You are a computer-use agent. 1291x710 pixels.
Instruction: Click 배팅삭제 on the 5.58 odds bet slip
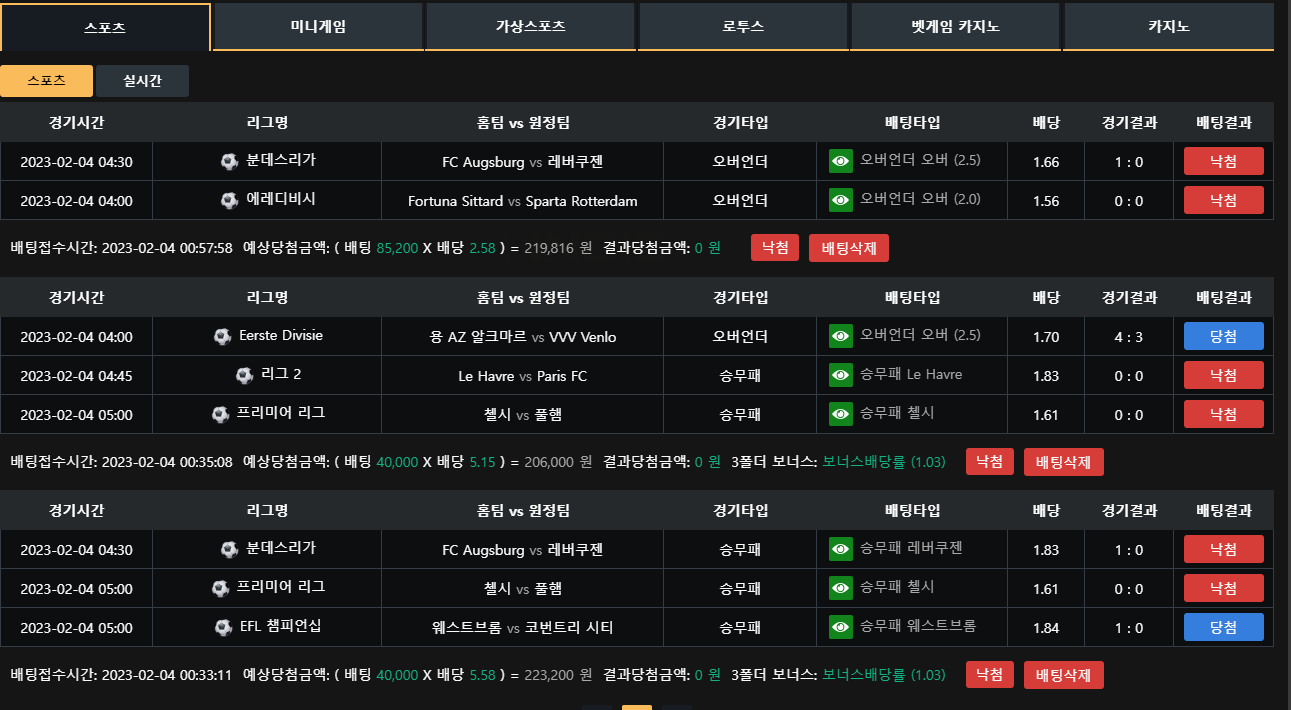click(1064, 675)
